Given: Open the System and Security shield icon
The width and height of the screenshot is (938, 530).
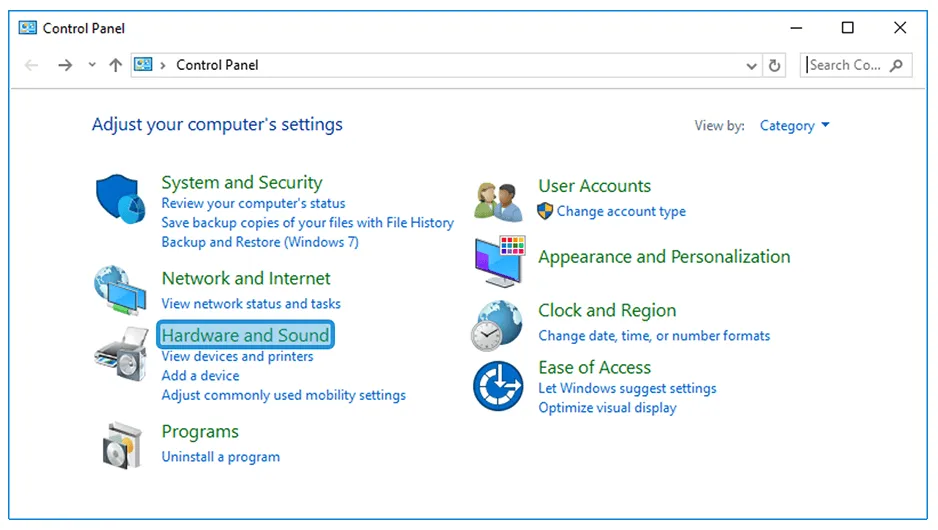Looking at the screenshot, I should pyautogui.click(x=121, y=199).
